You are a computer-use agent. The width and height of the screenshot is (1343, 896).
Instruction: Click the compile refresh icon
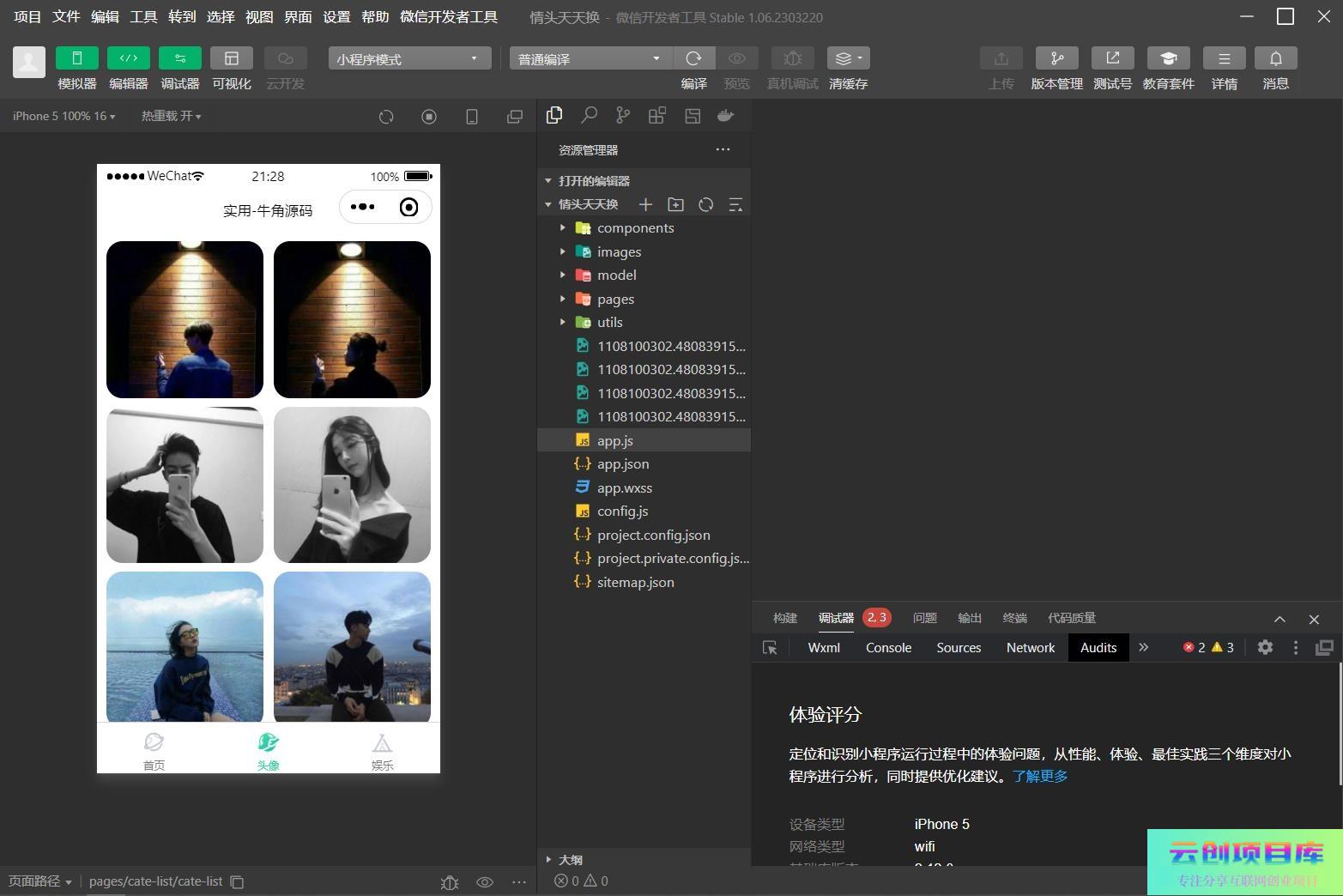693,58
